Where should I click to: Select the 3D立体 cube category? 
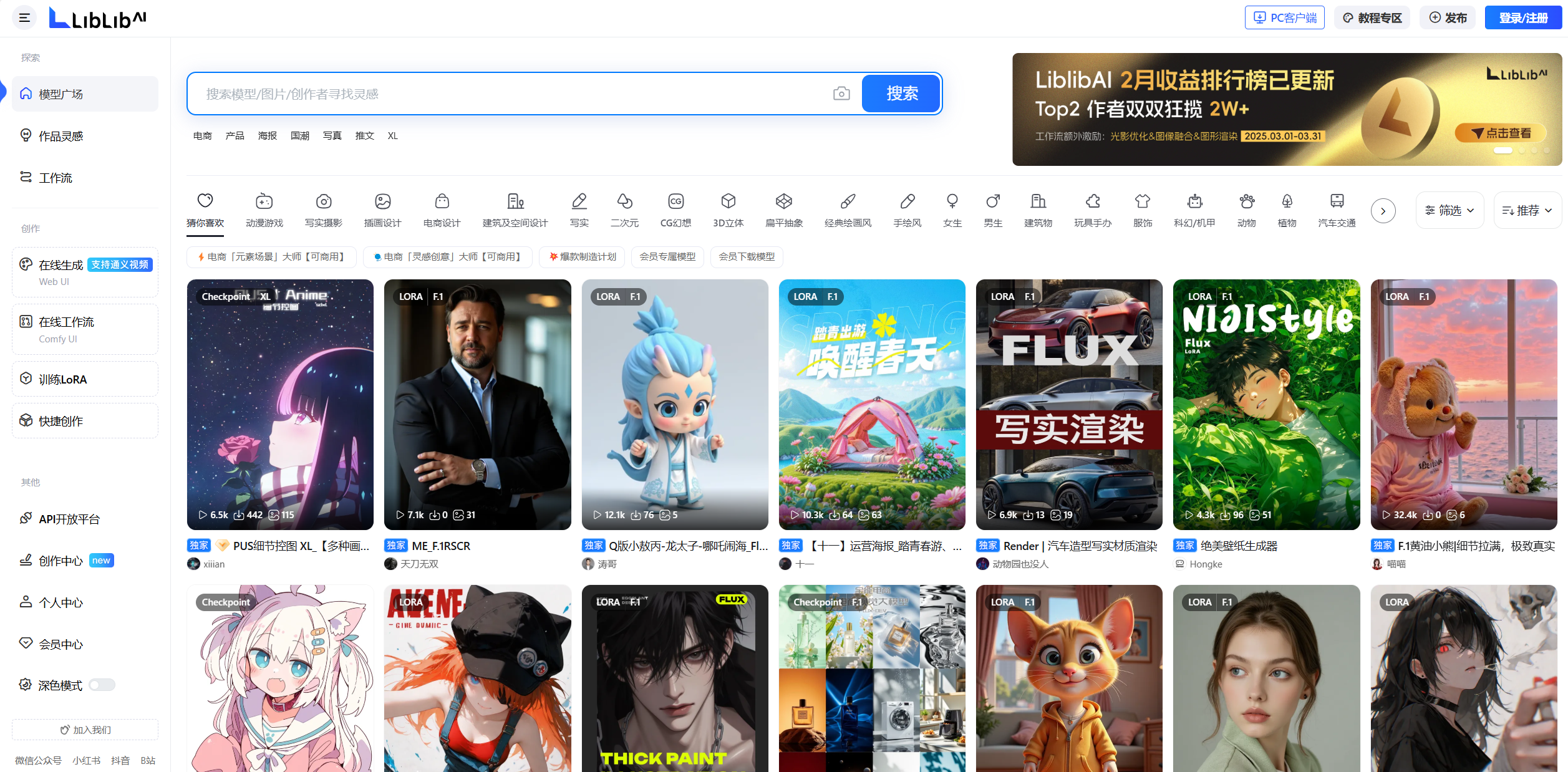click(728, 210)
